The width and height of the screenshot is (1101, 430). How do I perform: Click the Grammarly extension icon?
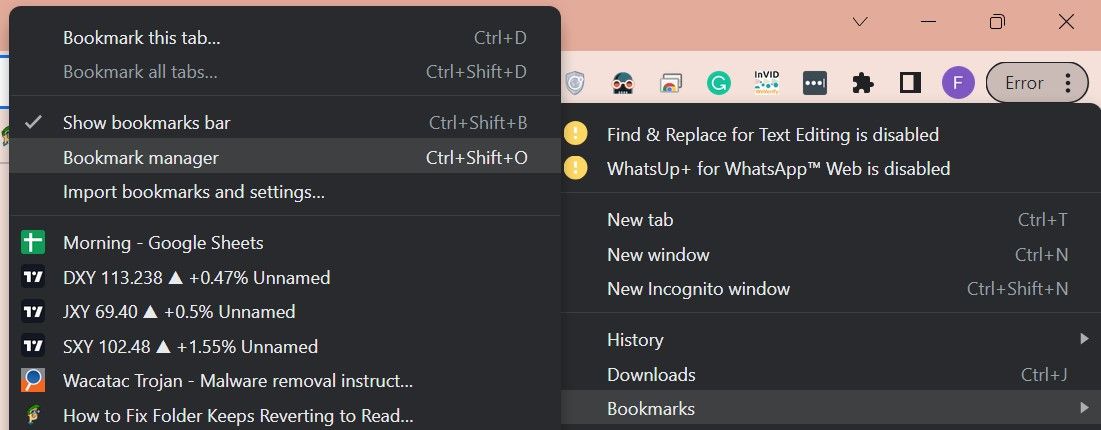pos(718,83)
